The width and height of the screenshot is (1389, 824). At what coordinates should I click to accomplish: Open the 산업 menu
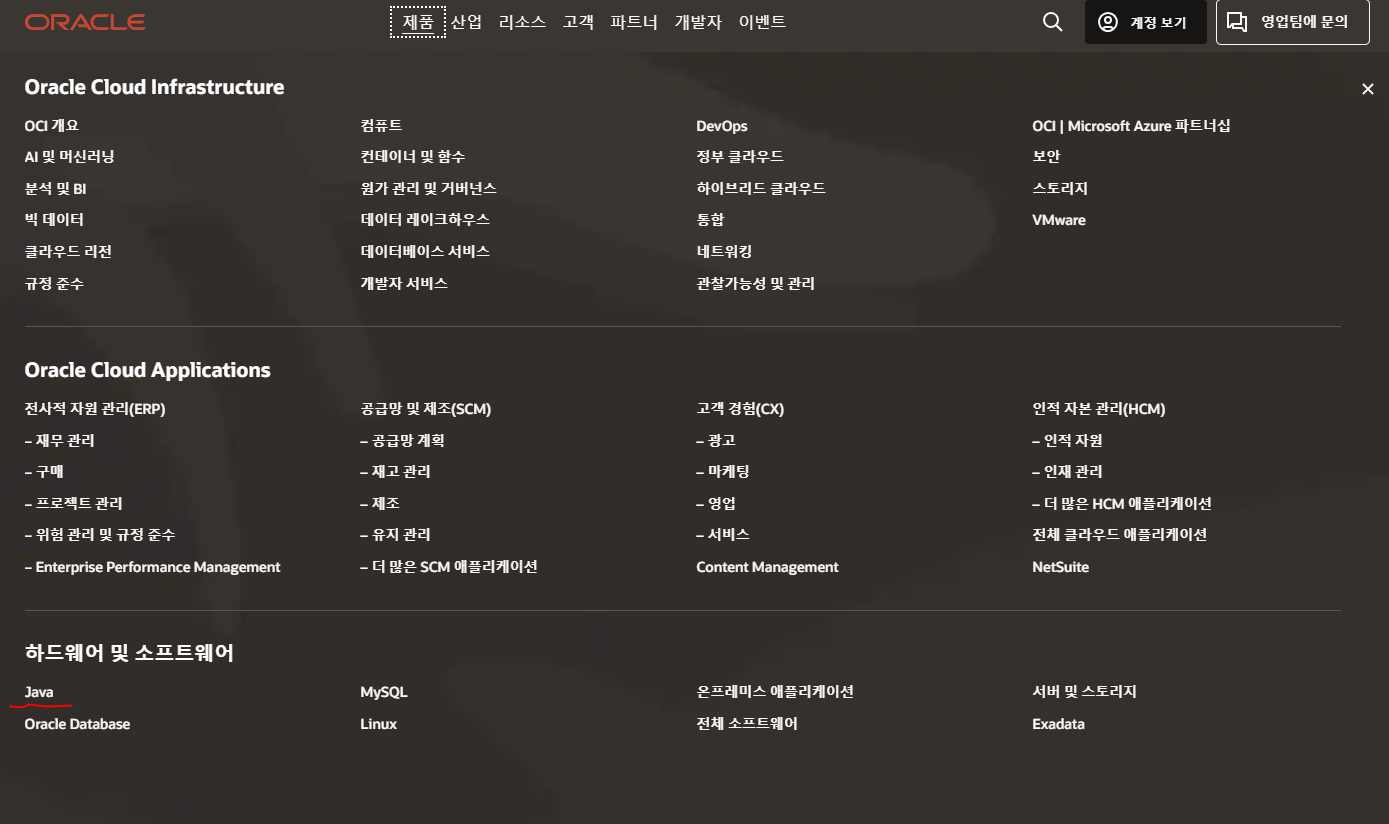tap(467, 22)
